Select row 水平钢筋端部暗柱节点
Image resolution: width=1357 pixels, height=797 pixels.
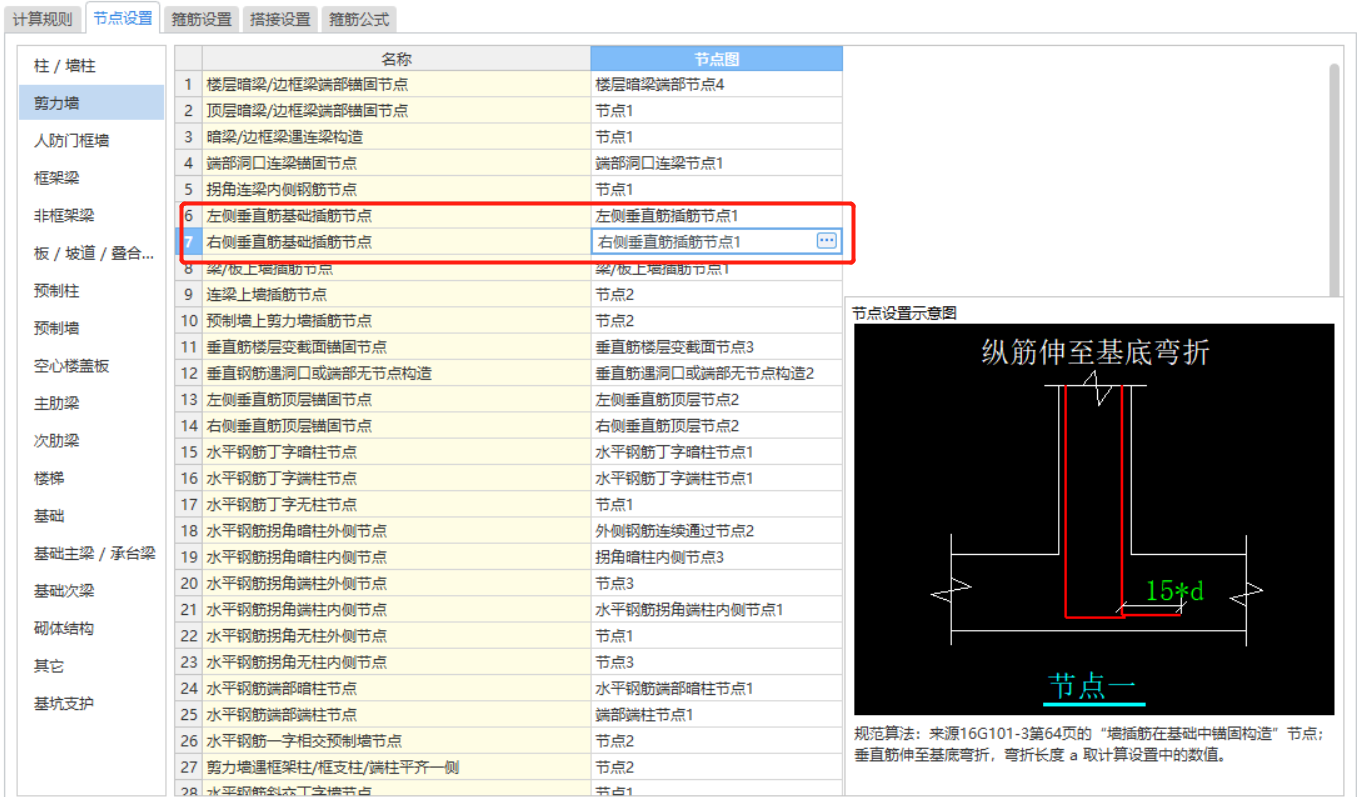[x=396, y=688]
